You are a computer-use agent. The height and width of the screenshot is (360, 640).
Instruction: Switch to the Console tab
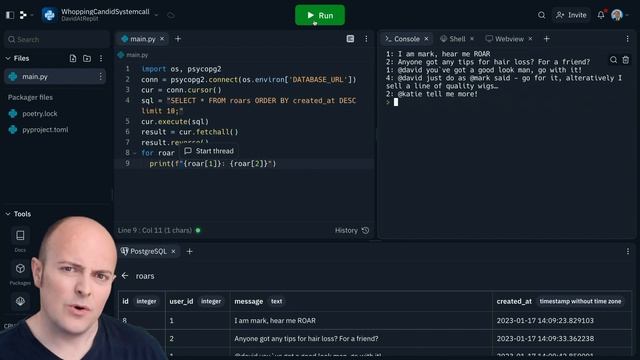click(402, 39)
